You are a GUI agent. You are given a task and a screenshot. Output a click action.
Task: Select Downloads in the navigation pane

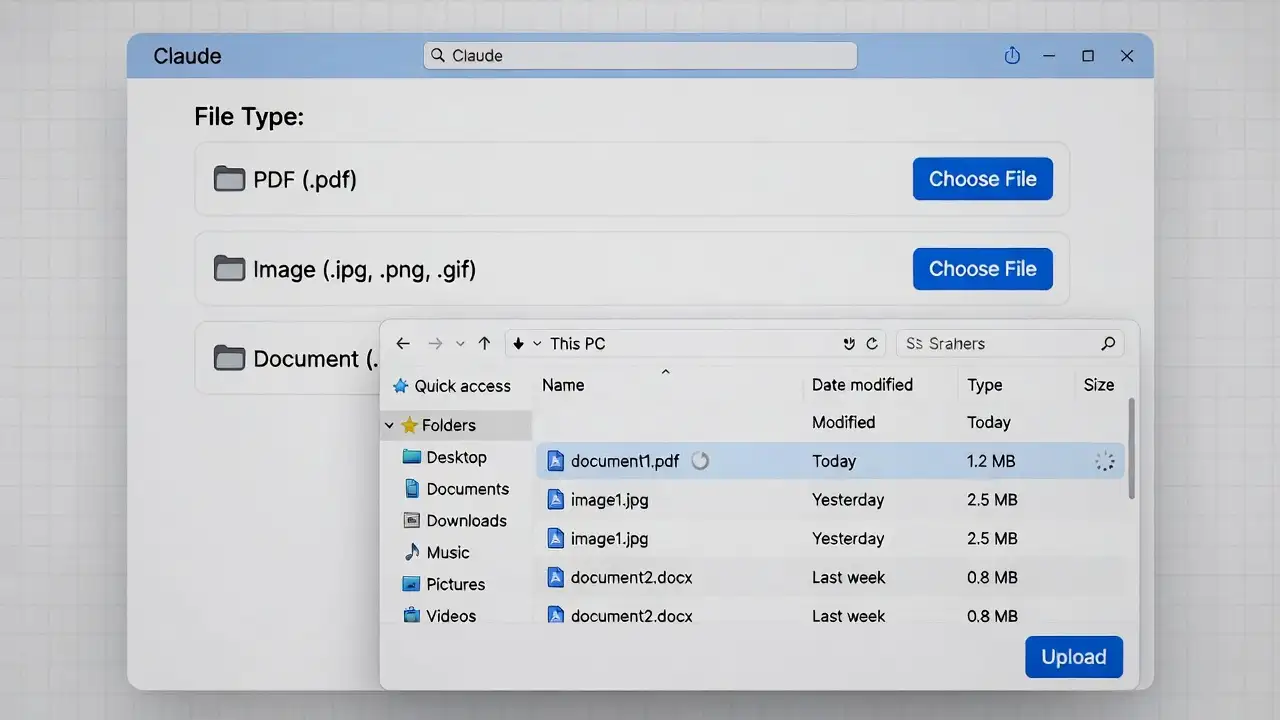466,521
